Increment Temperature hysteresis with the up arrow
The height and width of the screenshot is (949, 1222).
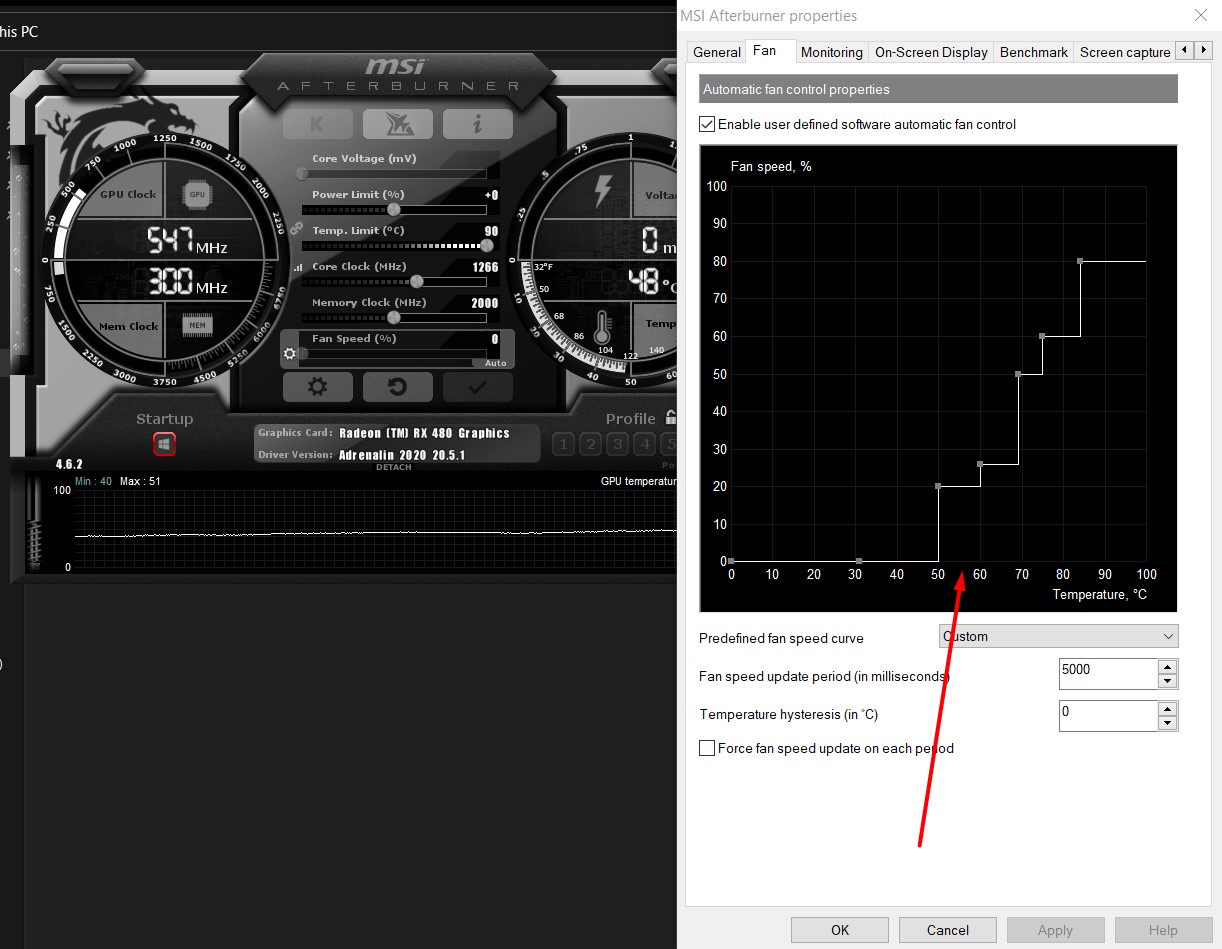1167,709
